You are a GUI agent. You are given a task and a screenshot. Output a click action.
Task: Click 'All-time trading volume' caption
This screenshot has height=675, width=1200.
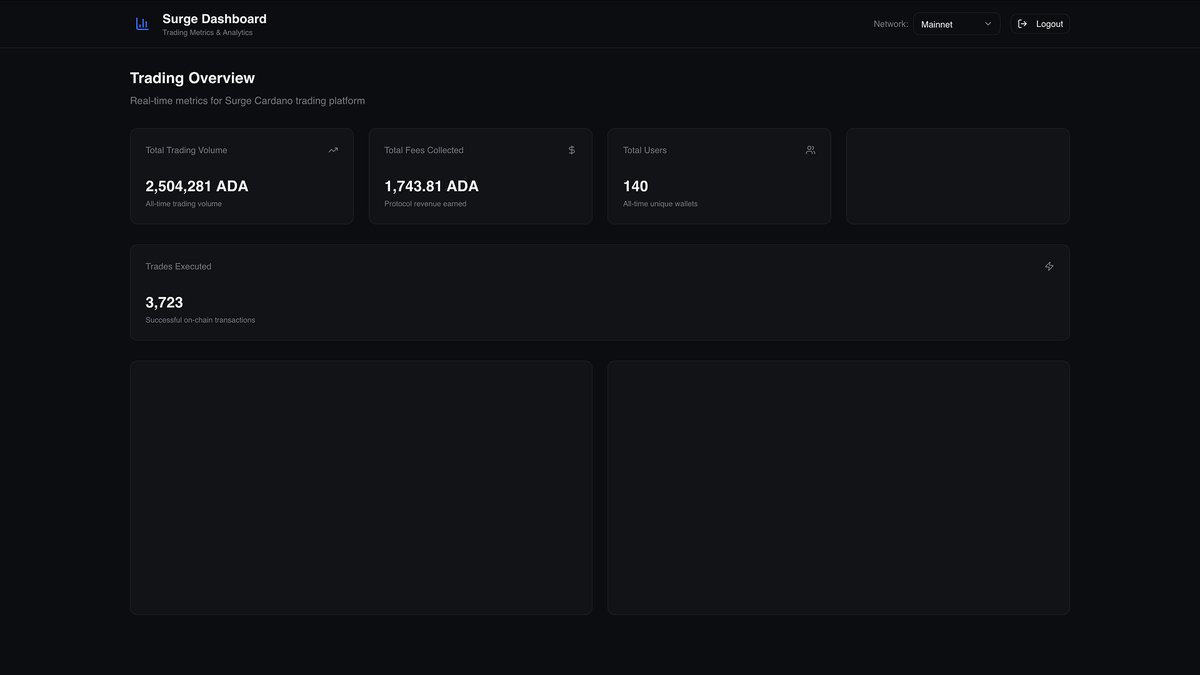click(183, 204)
